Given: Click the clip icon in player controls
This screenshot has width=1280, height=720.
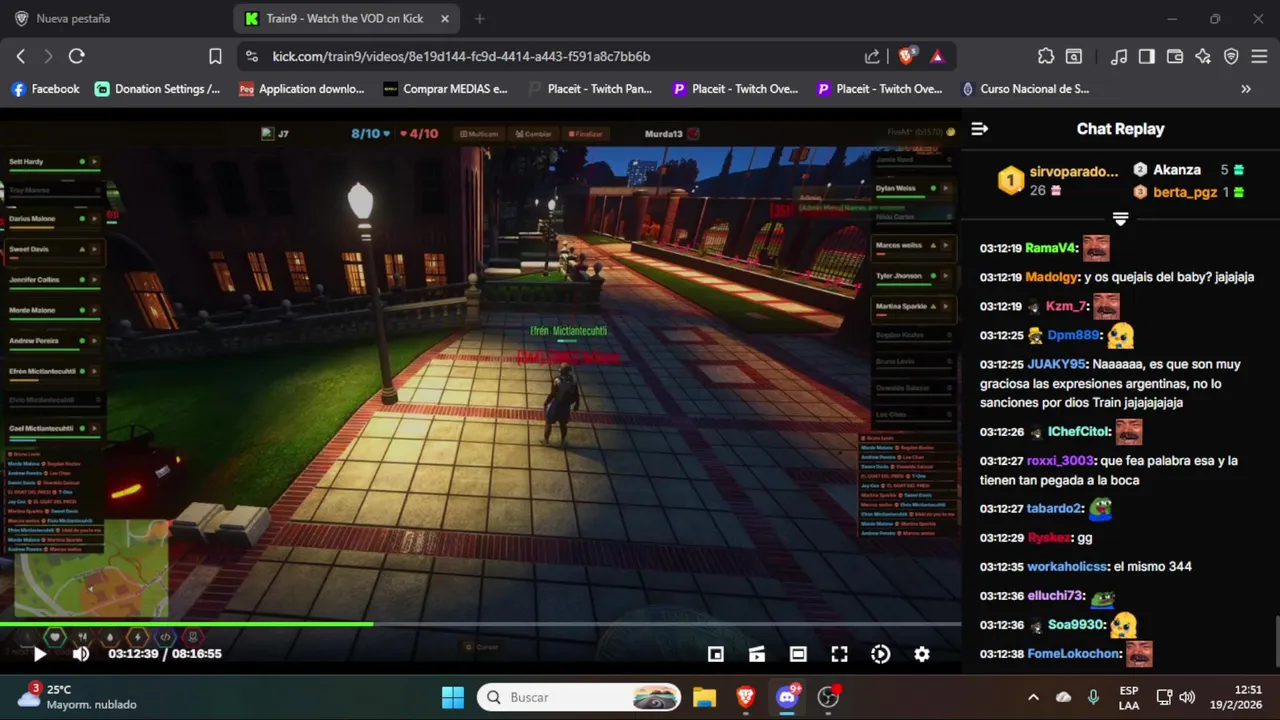Looking at the screenshot, I should (x=757, y=654).
